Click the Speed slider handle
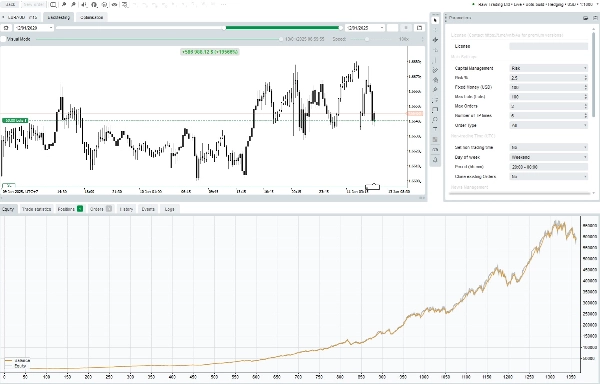This screenshot has height=384, width=600. (x=367, y=39)
